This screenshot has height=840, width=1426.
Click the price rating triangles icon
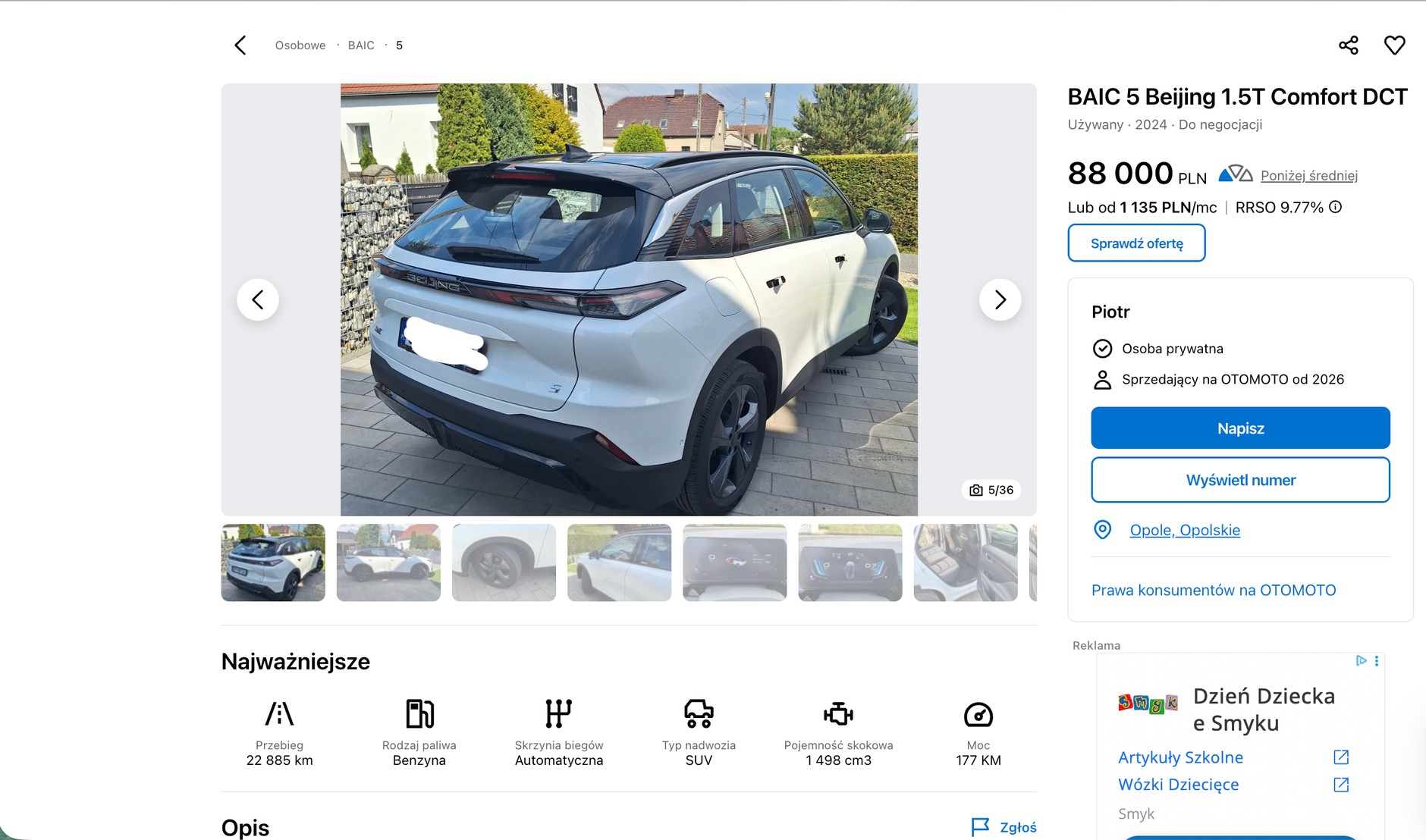click(1236, 174)
